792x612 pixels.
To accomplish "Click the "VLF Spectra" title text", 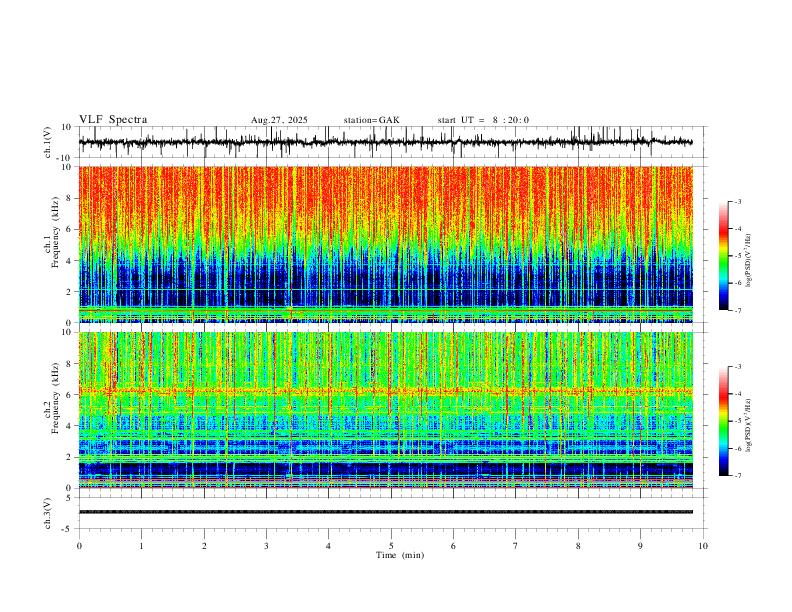I will click(113, 120).
